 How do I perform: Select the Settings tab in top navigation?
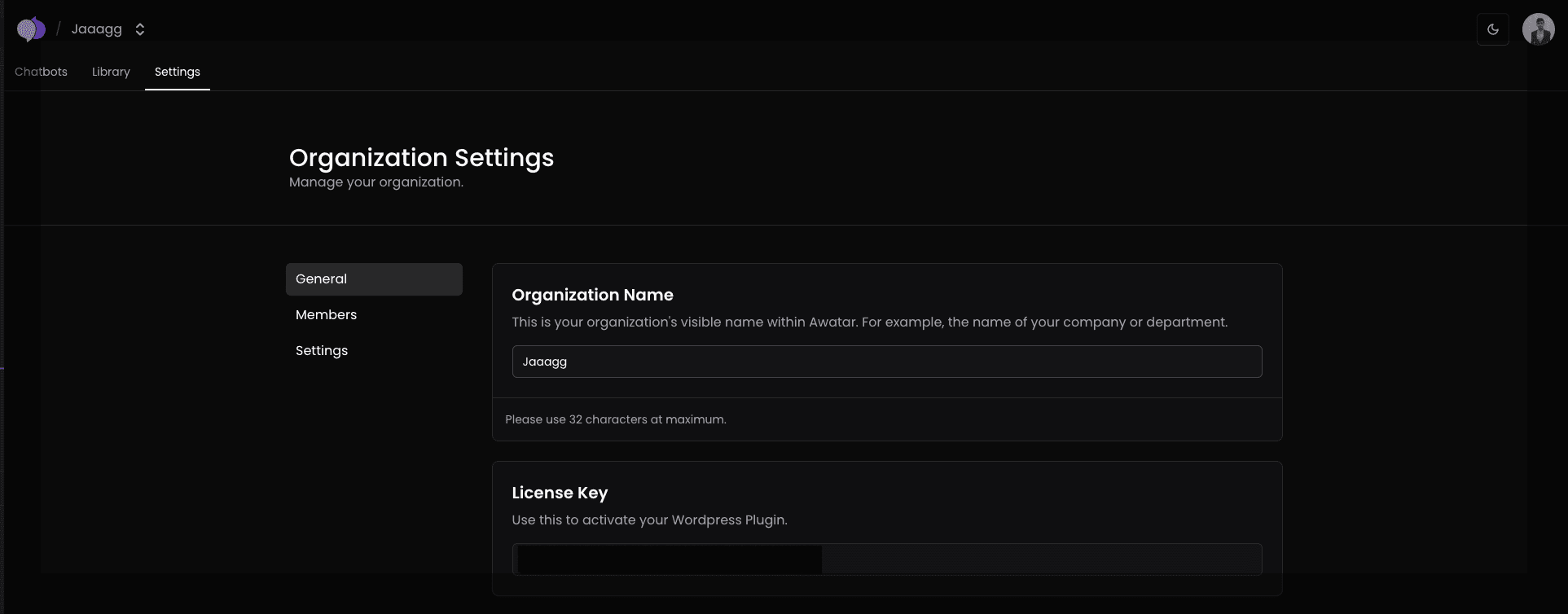pos(177,72)
